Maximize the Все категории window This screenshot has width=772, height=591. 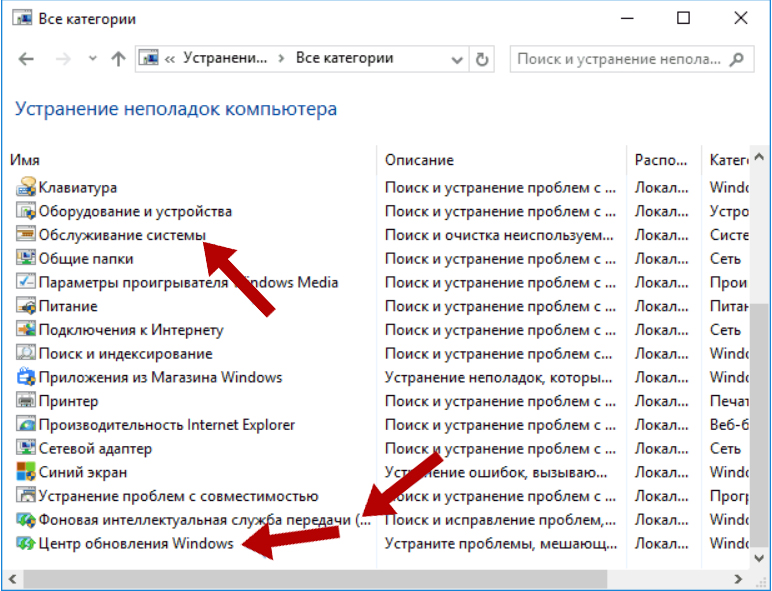click(683, 18)
